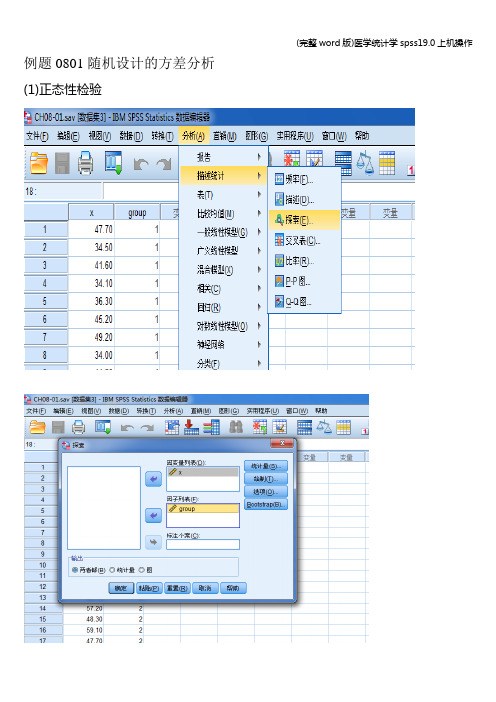Click Open folder icon in lower SPSS window
The height and width of the screenshot is (702, 496).
[37, 427]
